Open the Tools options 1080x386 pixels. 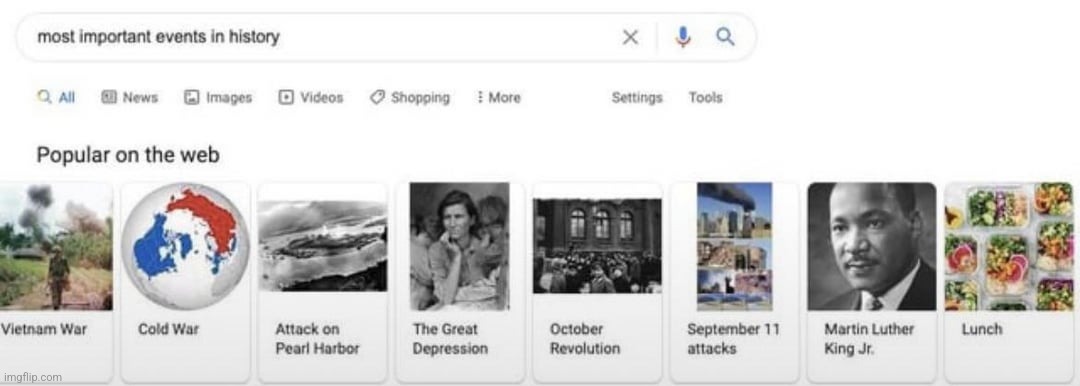point(705,98)
